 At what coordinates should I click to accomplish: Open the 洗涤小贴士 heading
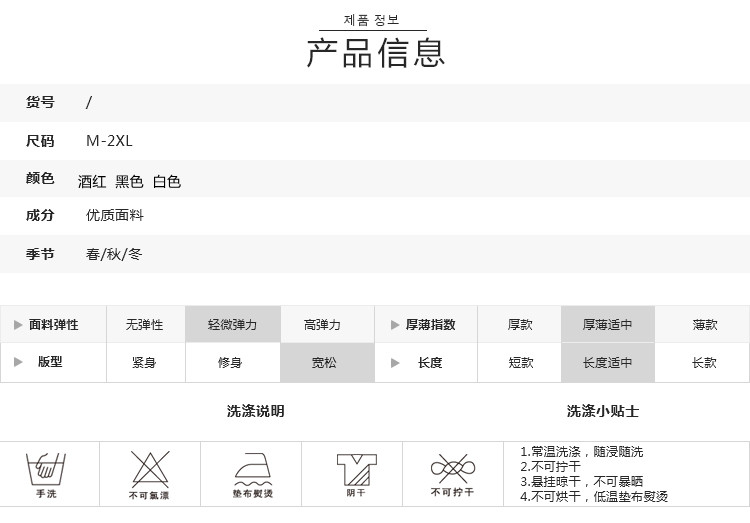pyautogui.click(x=602, y=411)
